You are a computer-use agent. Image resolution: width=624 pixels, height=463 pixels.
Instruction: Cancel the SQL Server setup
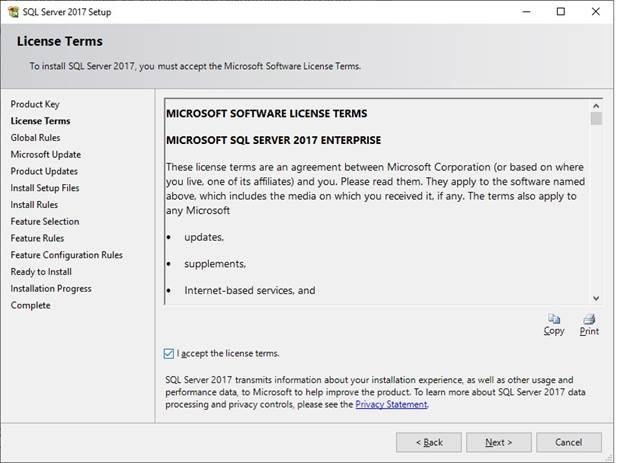point(568,442)
